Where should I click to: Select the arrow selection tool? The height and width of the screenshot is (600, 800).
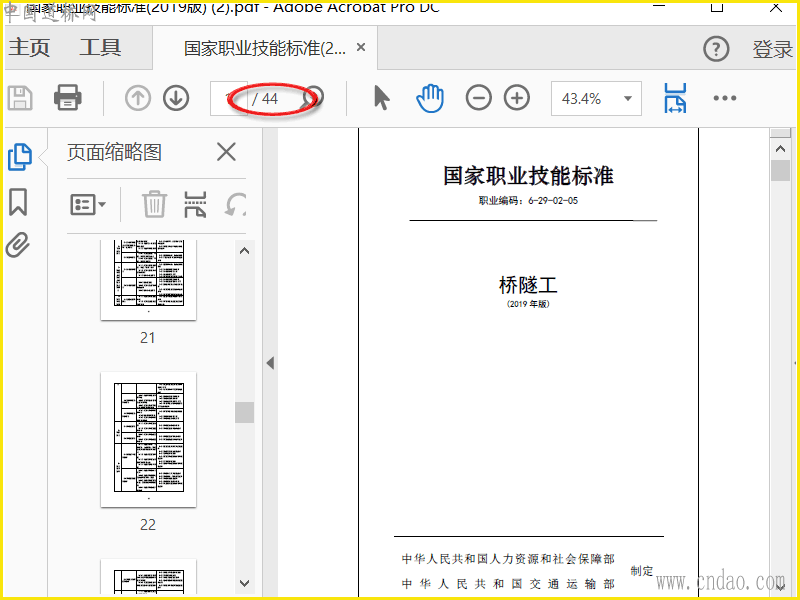(x=382, y=98)
